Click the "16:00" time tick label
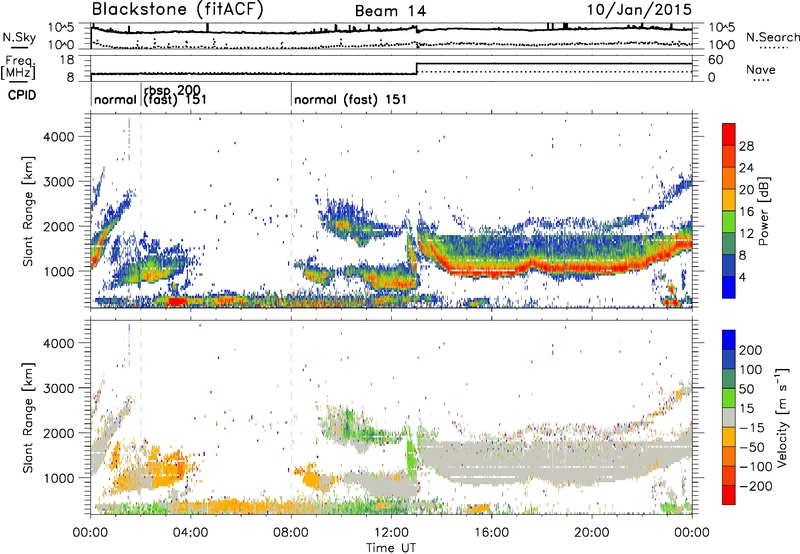 pos(491,533)
